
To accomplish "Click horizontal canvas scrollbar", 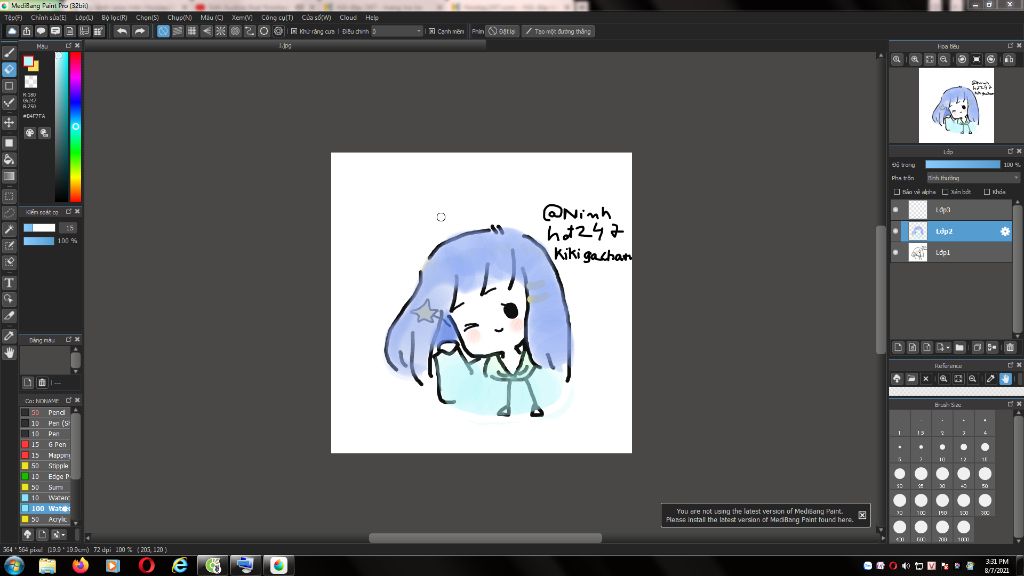I will pyautogui.click(x=485, y=538).
